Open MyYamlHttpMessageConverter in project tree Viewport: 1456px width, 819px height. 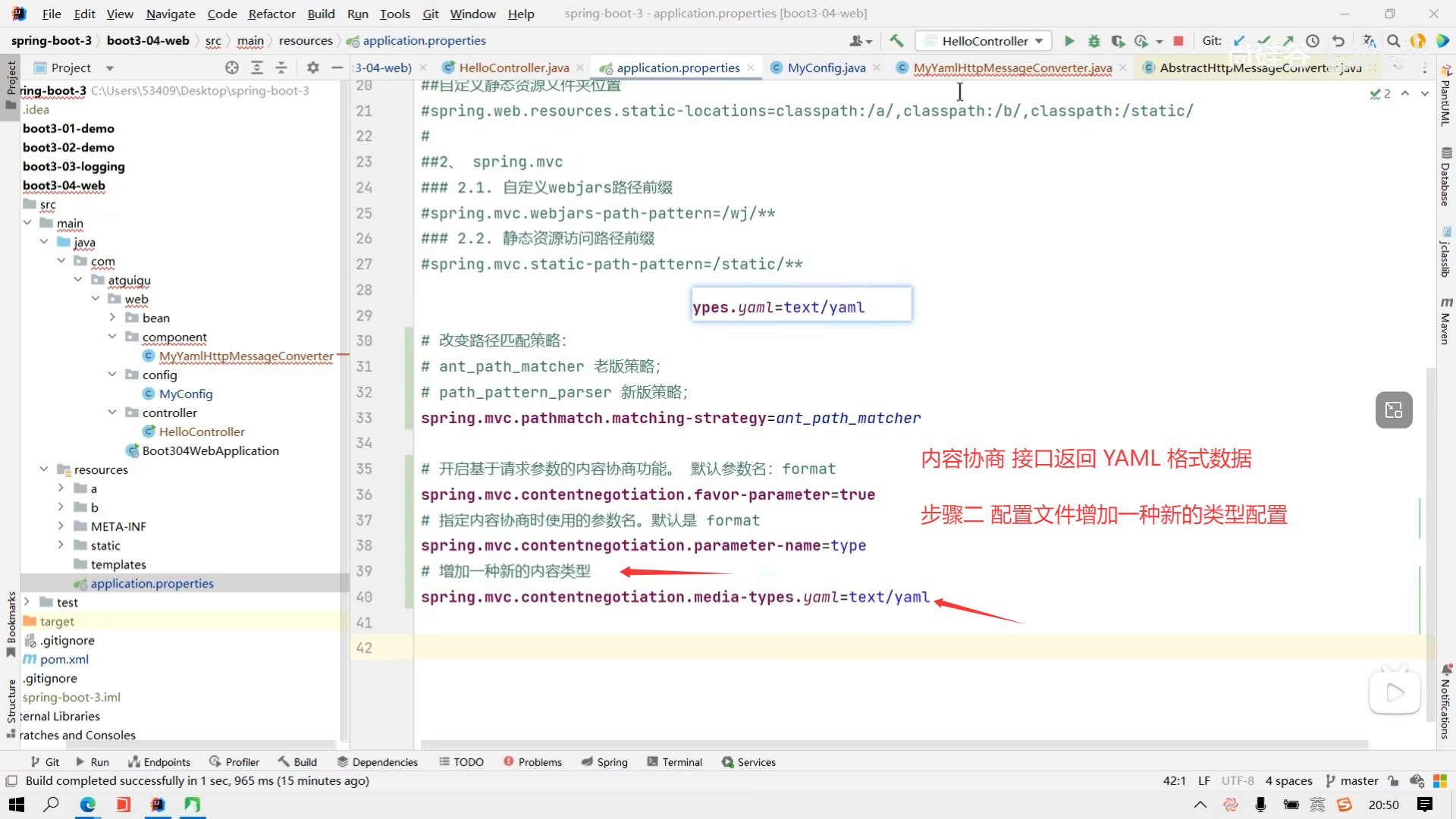[x=246, y=356]
